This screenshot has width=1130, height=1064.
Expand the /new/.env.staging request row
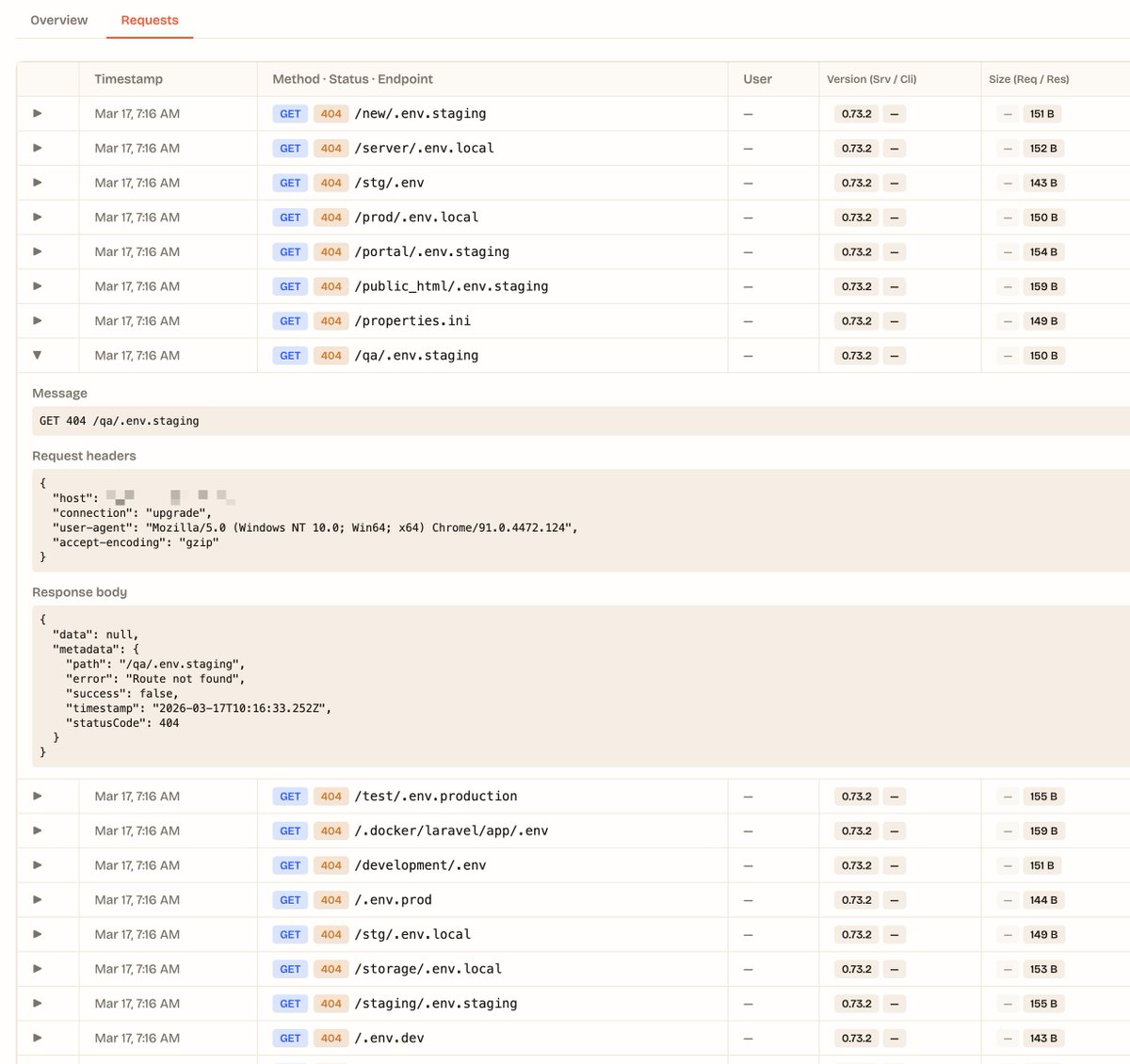[38, 113]
